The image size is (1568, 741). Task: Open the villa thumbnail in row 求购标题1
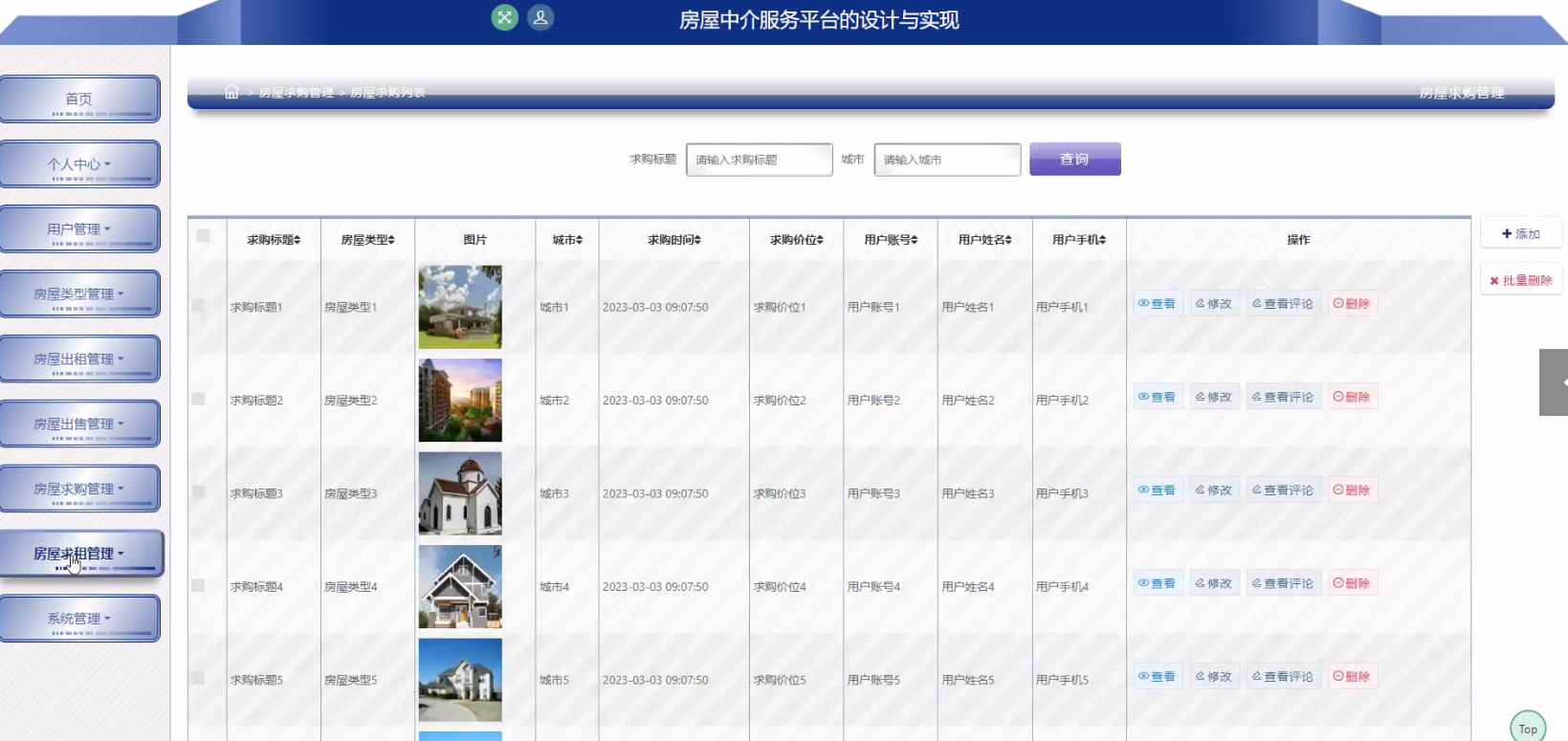coord(460,307)
